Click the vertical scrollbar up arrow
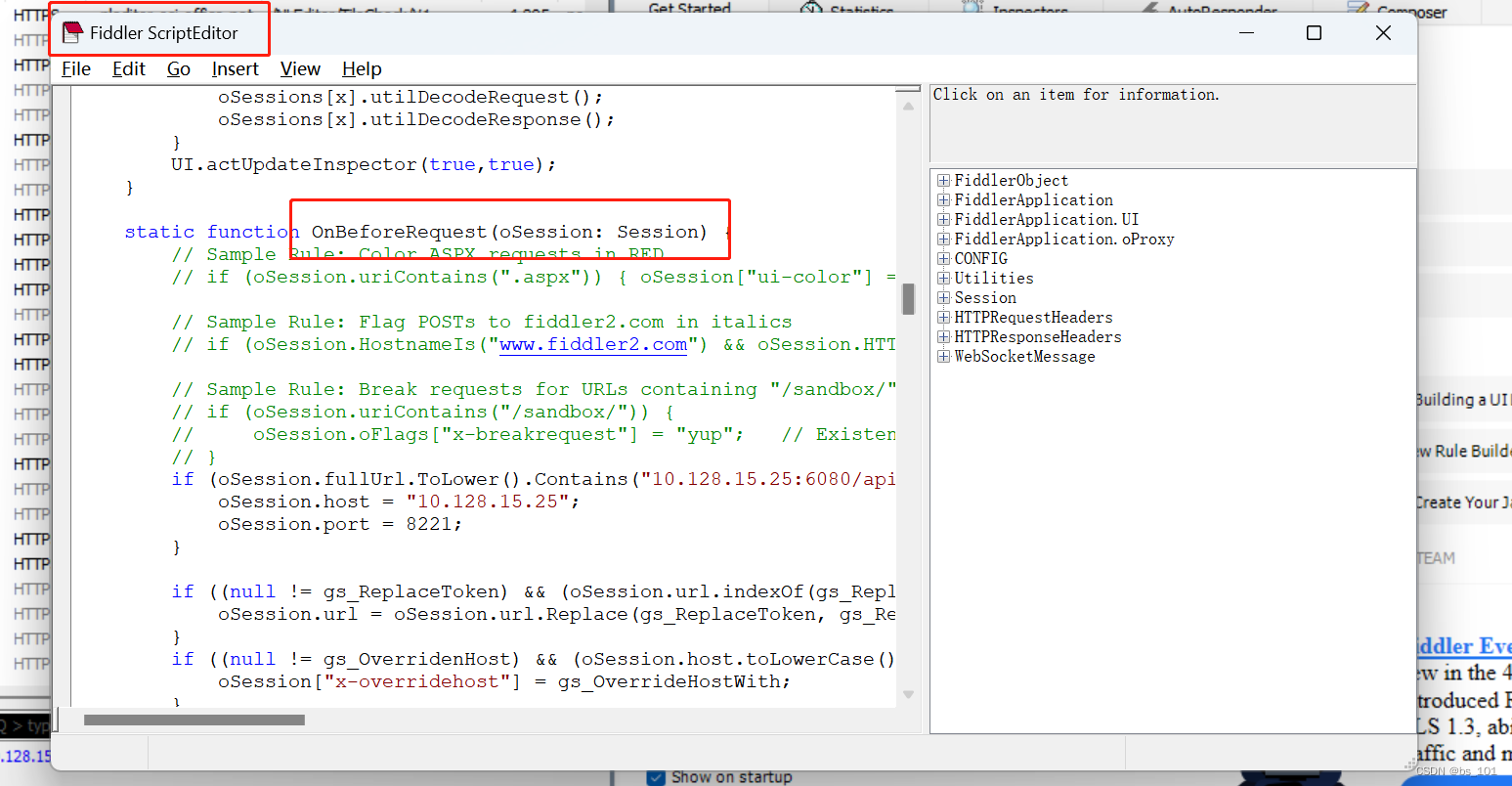This screenshot has width=1512, height=786. (909, 106)
